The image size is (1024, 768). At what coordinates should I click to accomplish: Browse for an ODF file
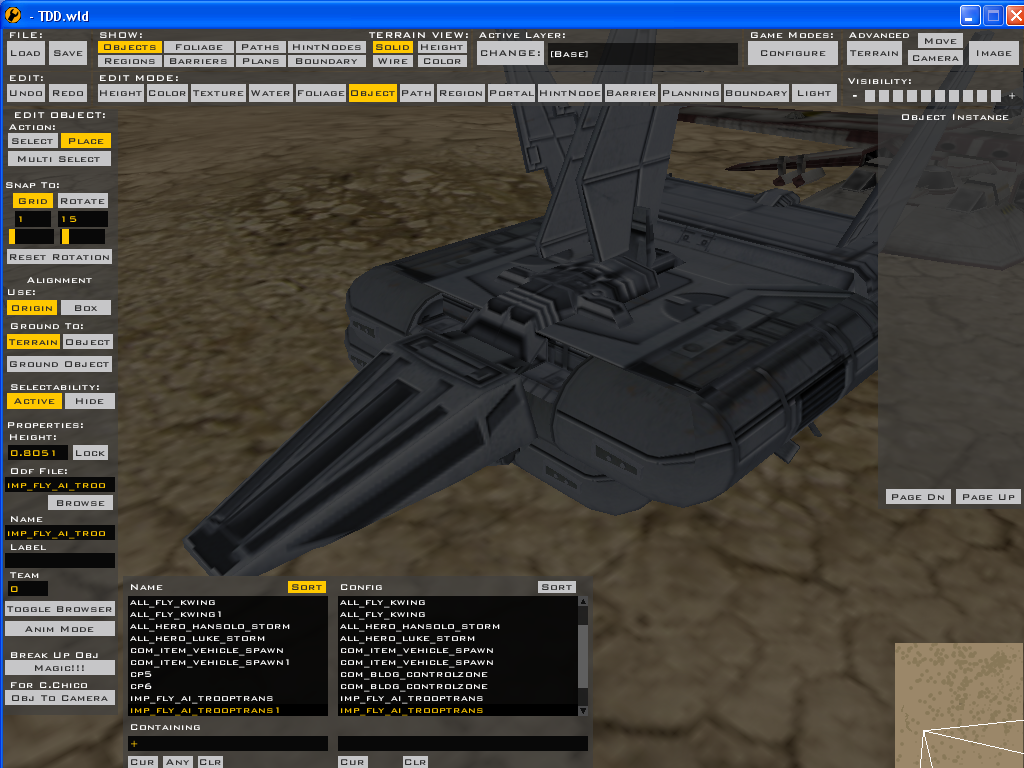pyautogui.click(x=80, y=502)
